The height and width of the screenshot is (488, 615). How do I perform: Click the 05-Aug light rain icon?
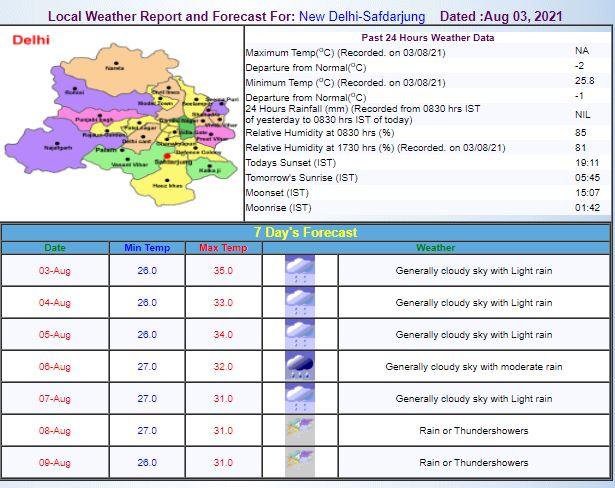click(x=300, y=335)
